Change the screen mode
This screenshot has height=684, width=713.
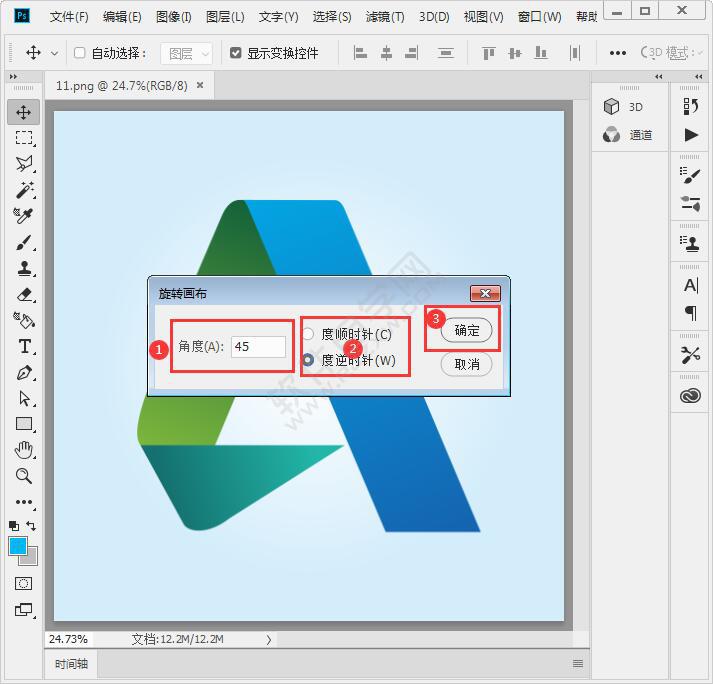(x=24, y=610)
